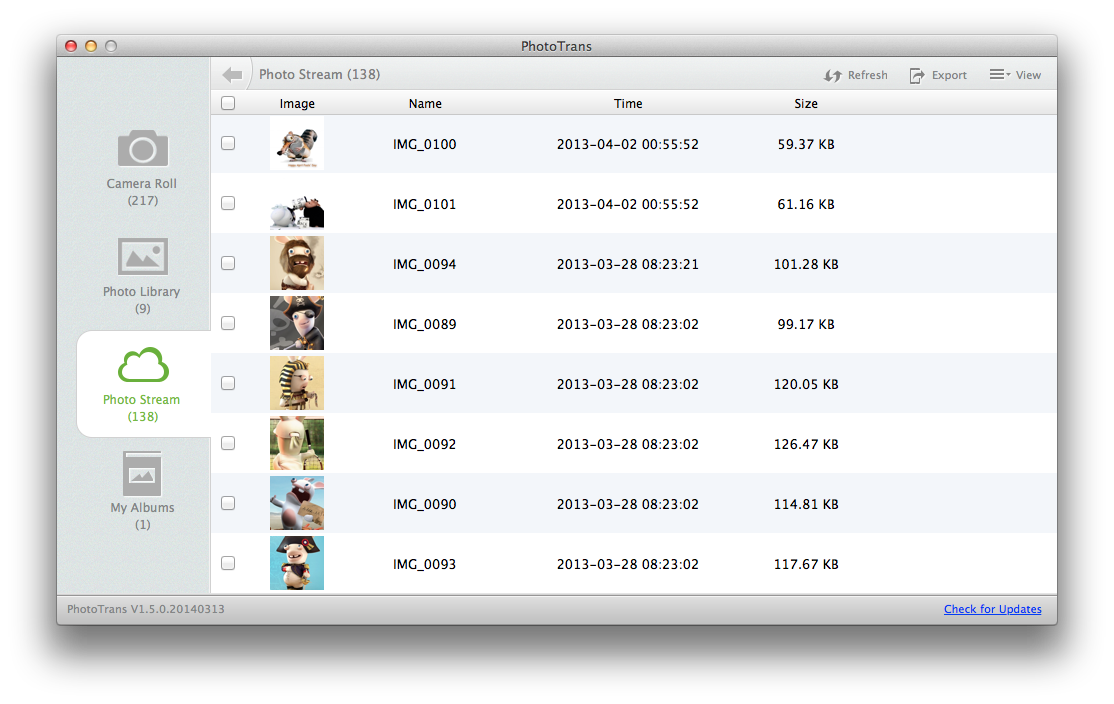This screenshot has height=704, width=1114.
Task: Select the IMG_0089 pirate thumbnail
Action: point(297,323)
